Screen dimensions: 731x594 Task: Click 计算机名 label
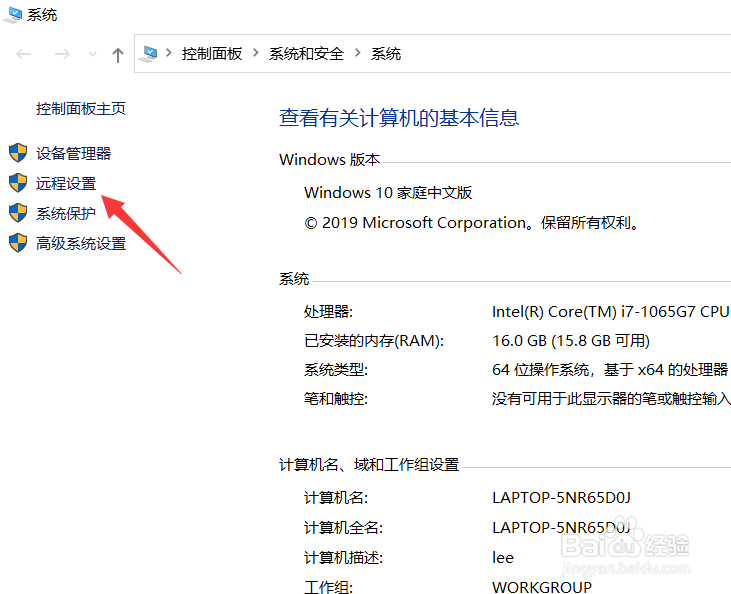[336, 497]
